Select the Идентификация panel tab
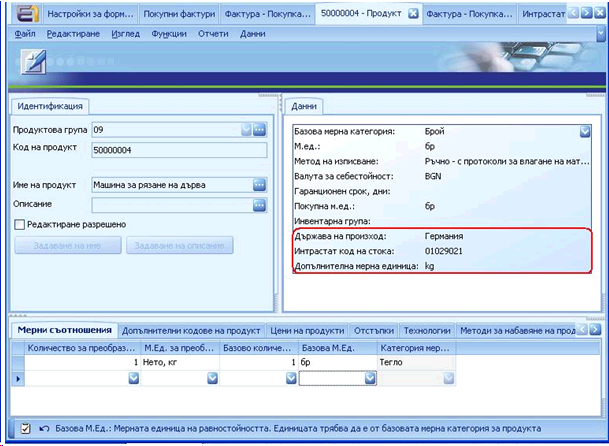 point(50,106)
